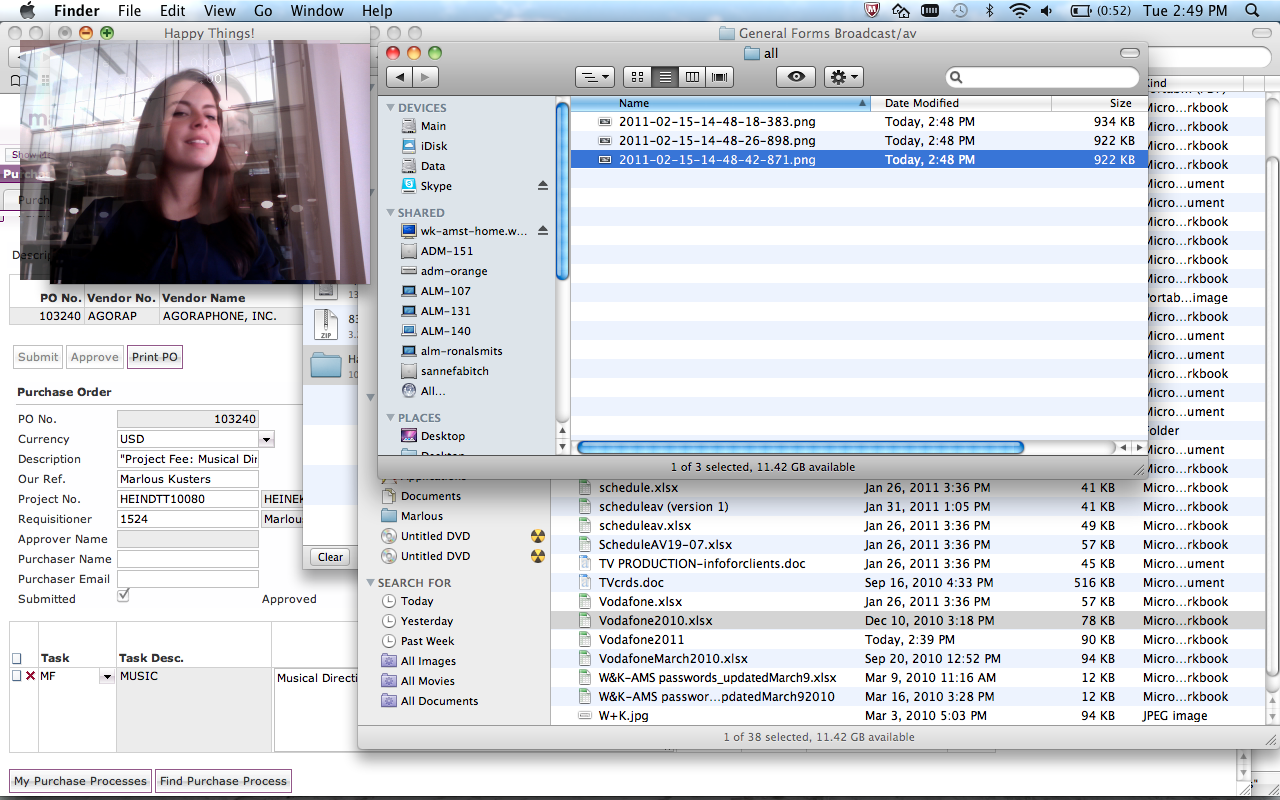Open Spotlight search magnifier in menu bar
The width and height of the screenshot is (1280, 800).
coord(1253,11)
